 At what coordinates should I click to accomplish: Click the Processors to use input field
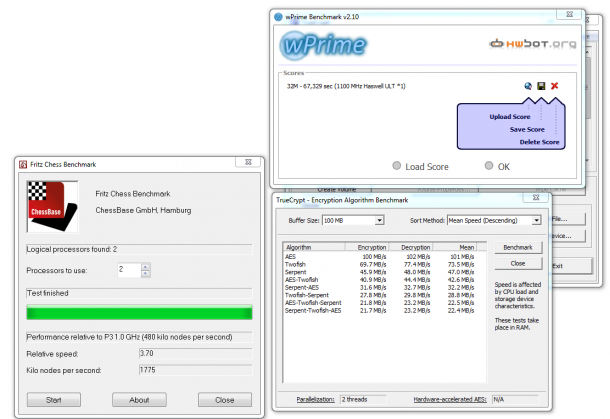click(x=129, y=270)
